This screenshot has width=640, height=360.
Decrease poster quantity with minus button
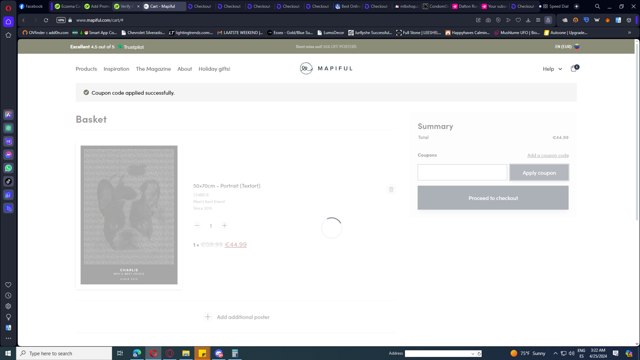pos(197,226)
